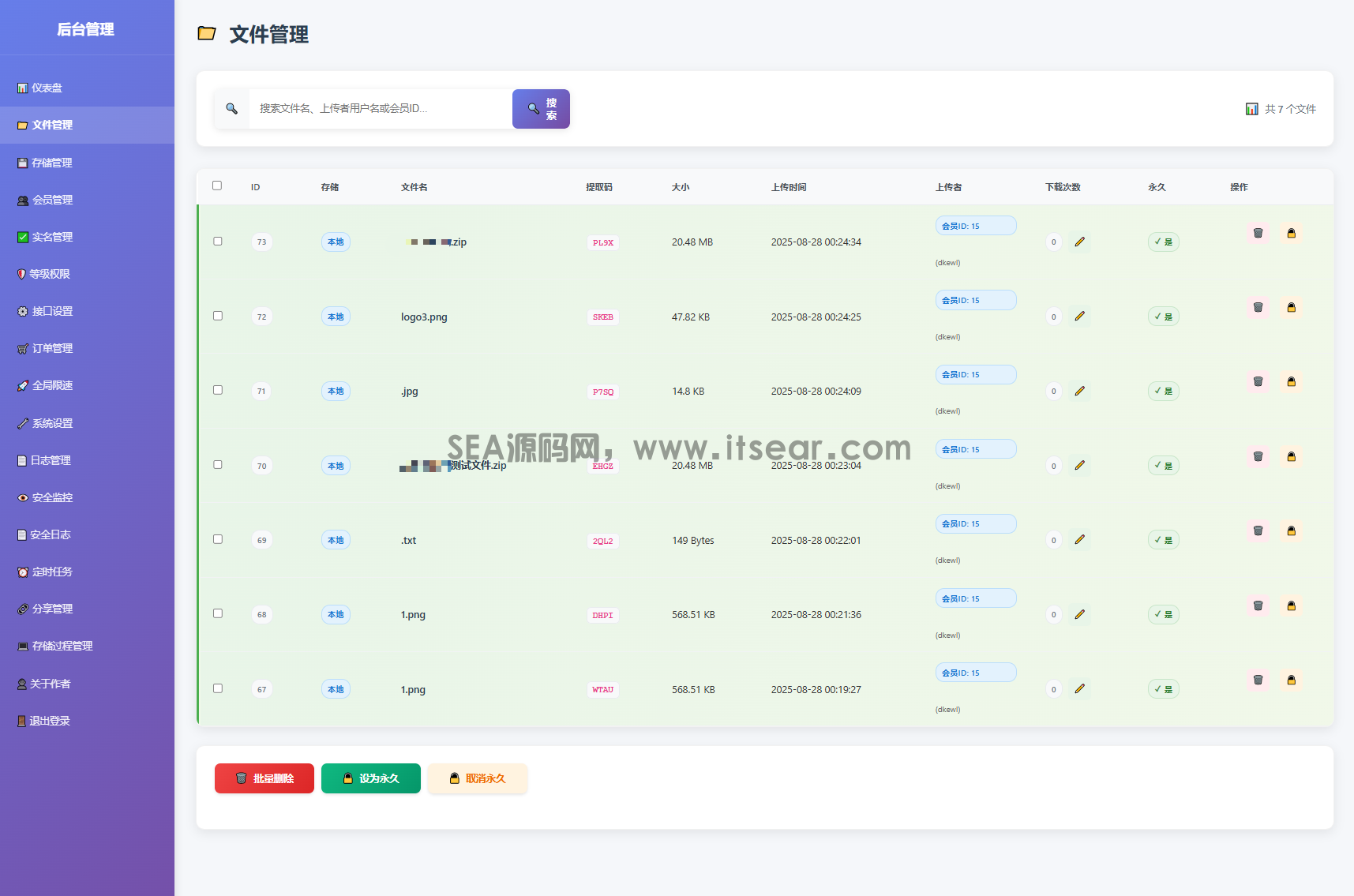
Task: Edit download count for file ID 73
Action: click(x=1080, y=242)
